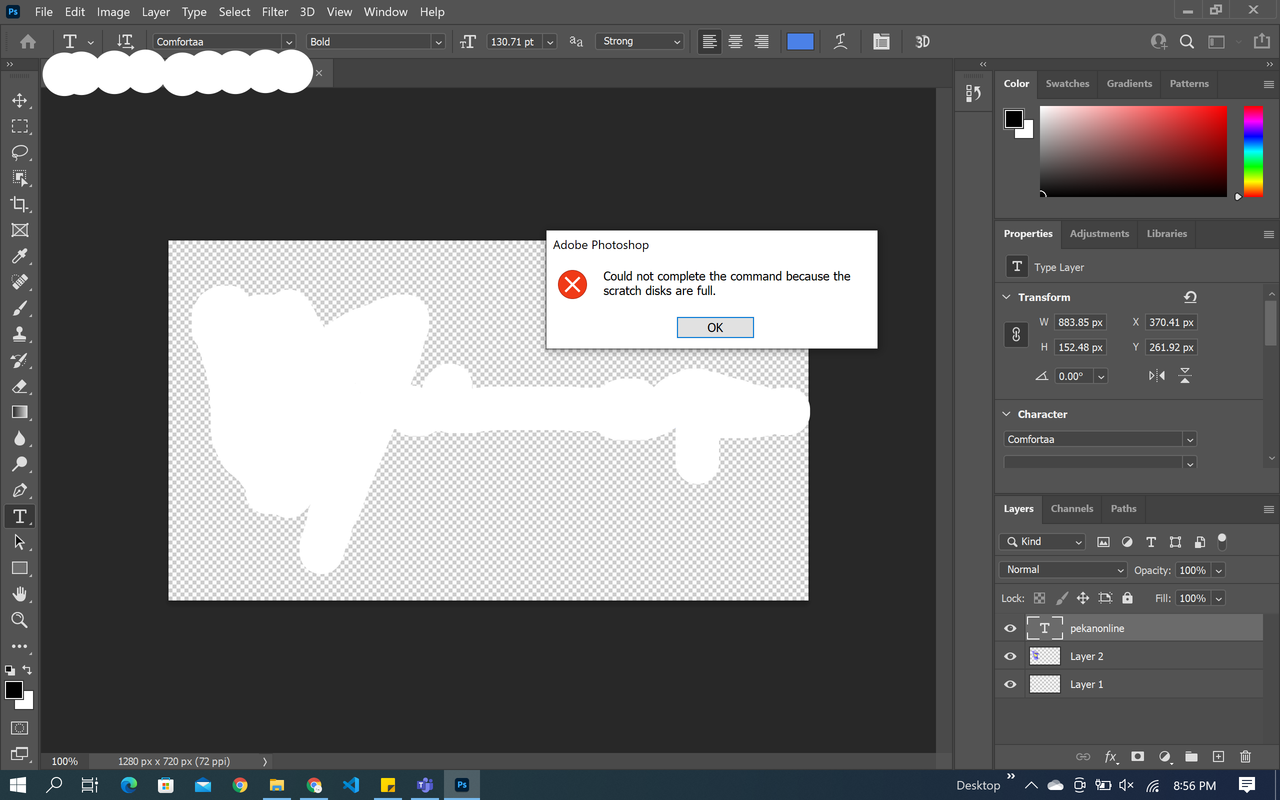Open the Filter menu

coord(274,12)
